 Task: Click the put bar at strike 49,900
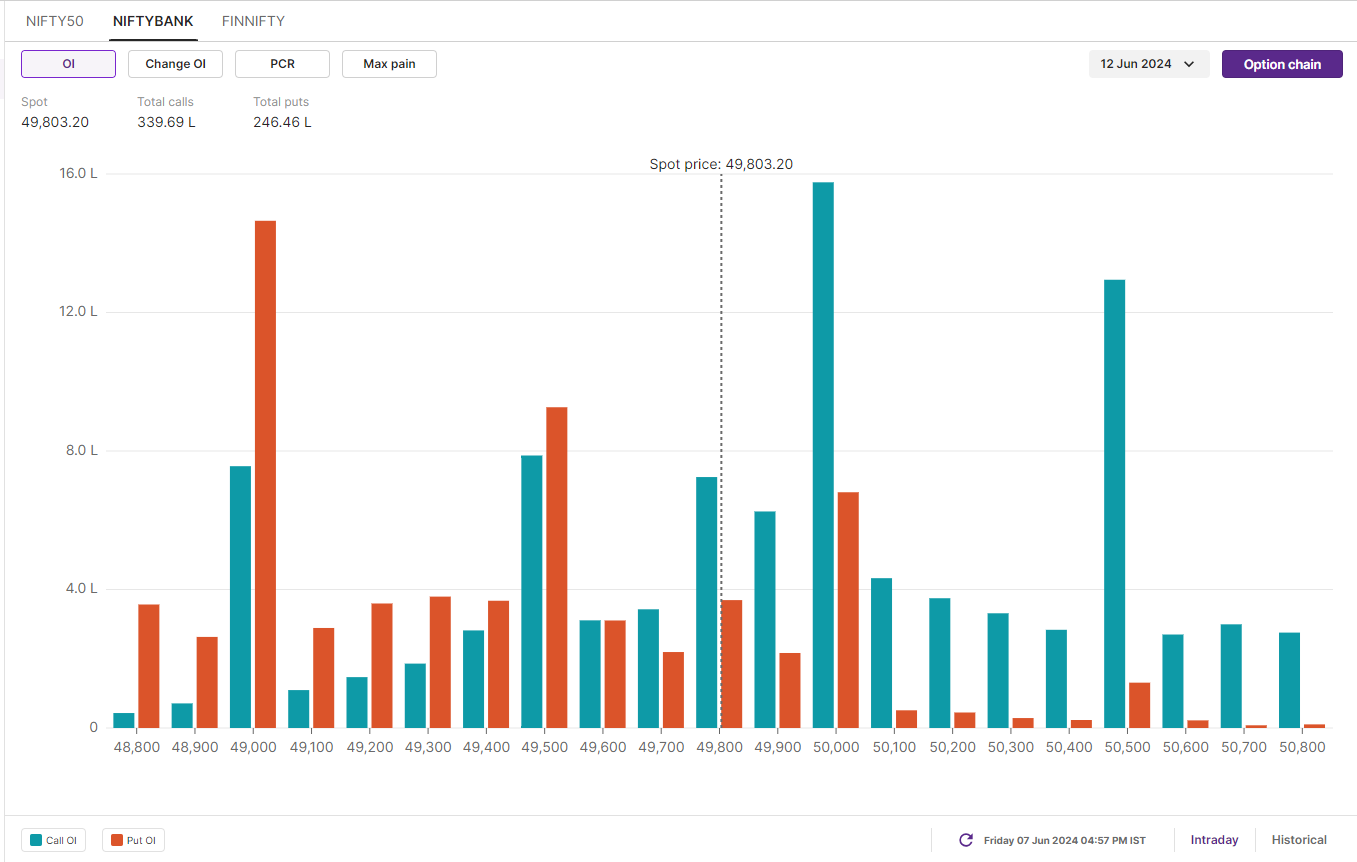790,690
